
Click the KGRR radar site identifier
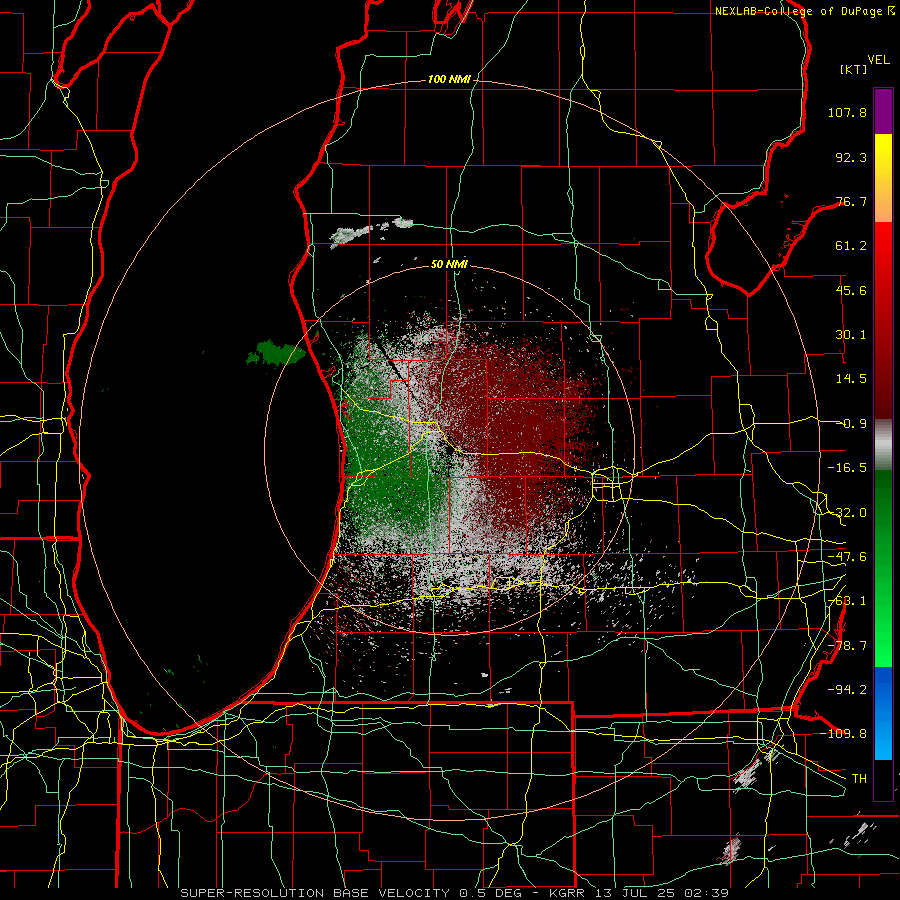pyautogui.click(x=569, y=893)
